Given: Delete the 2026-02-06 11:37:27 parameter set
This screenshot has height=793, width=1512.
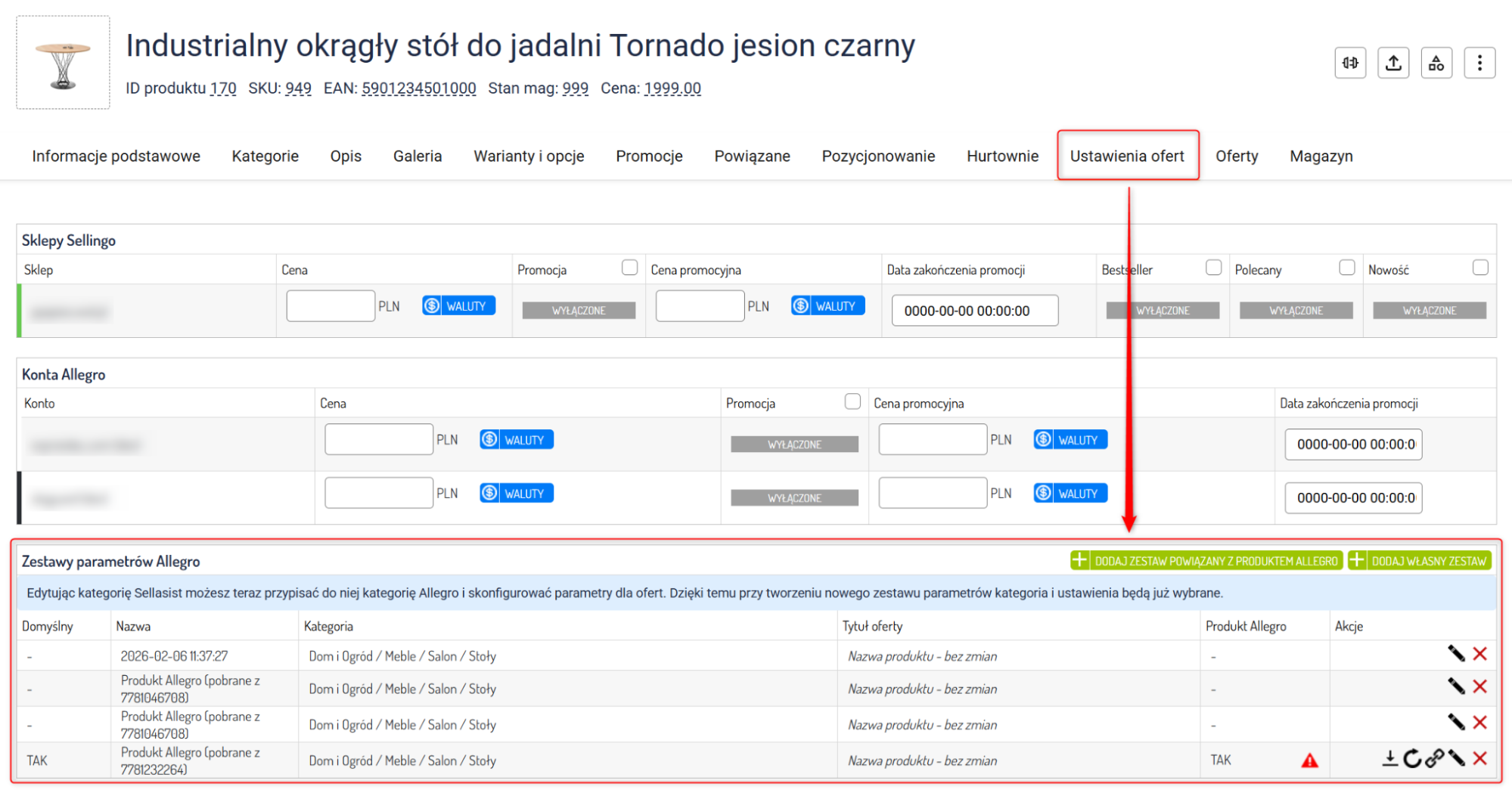Looking at the screenshot, I should pyautogui.click(x=1480, y=654).
